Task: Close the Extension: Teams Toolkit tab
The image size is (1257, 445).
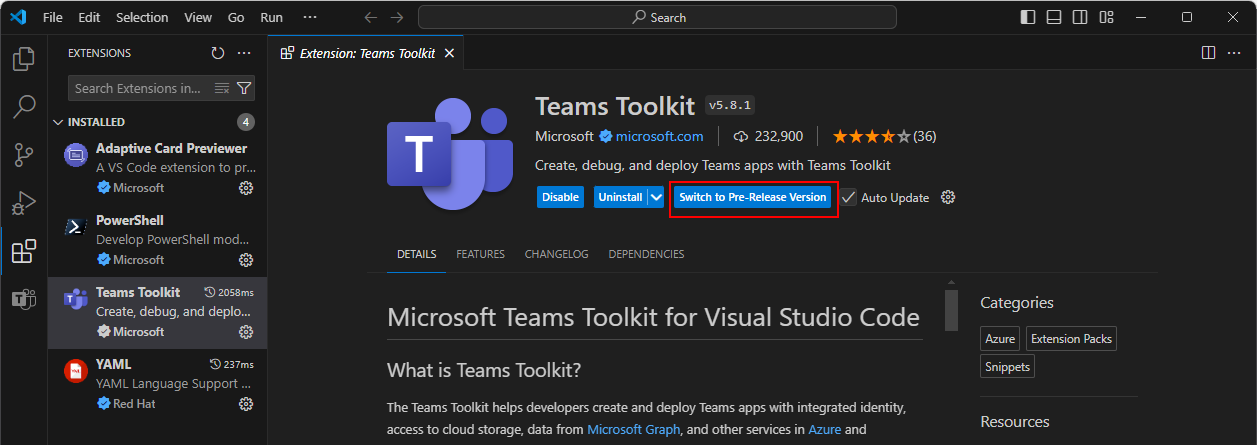Action: tap(451, 53)
